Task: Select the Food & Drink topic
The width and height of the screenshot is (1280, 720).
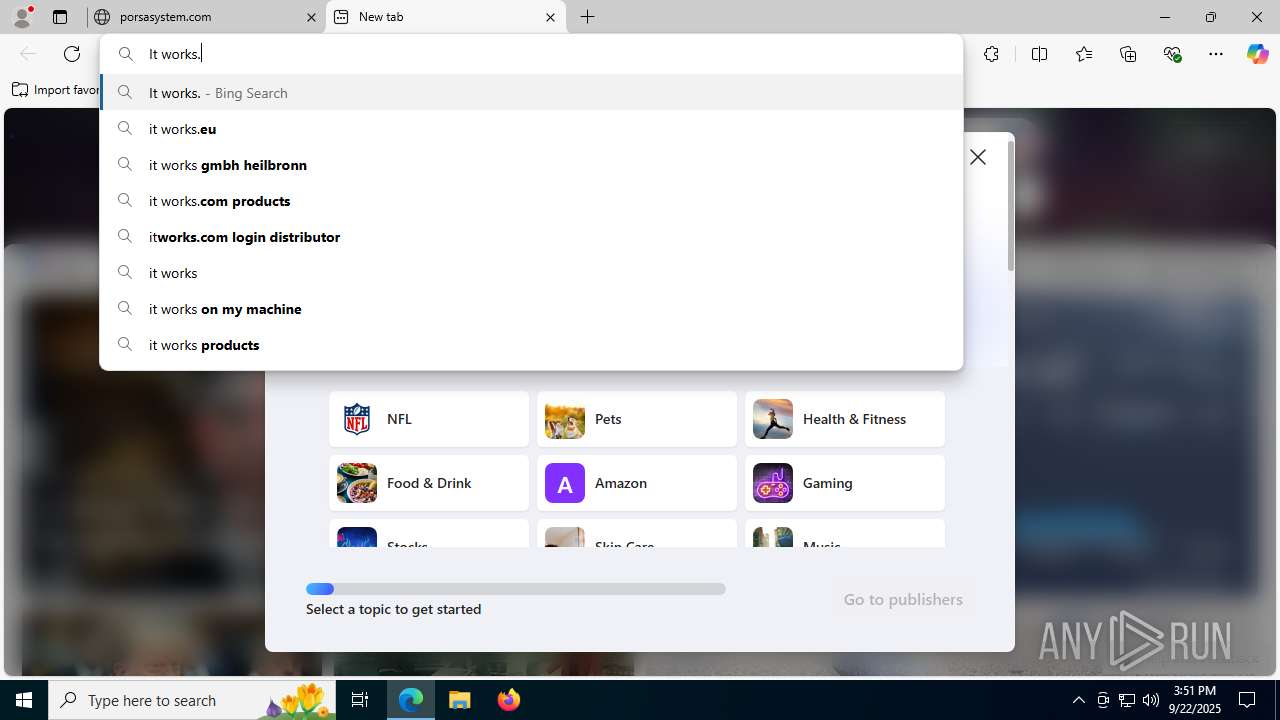Action: click(x=429, y=483)
